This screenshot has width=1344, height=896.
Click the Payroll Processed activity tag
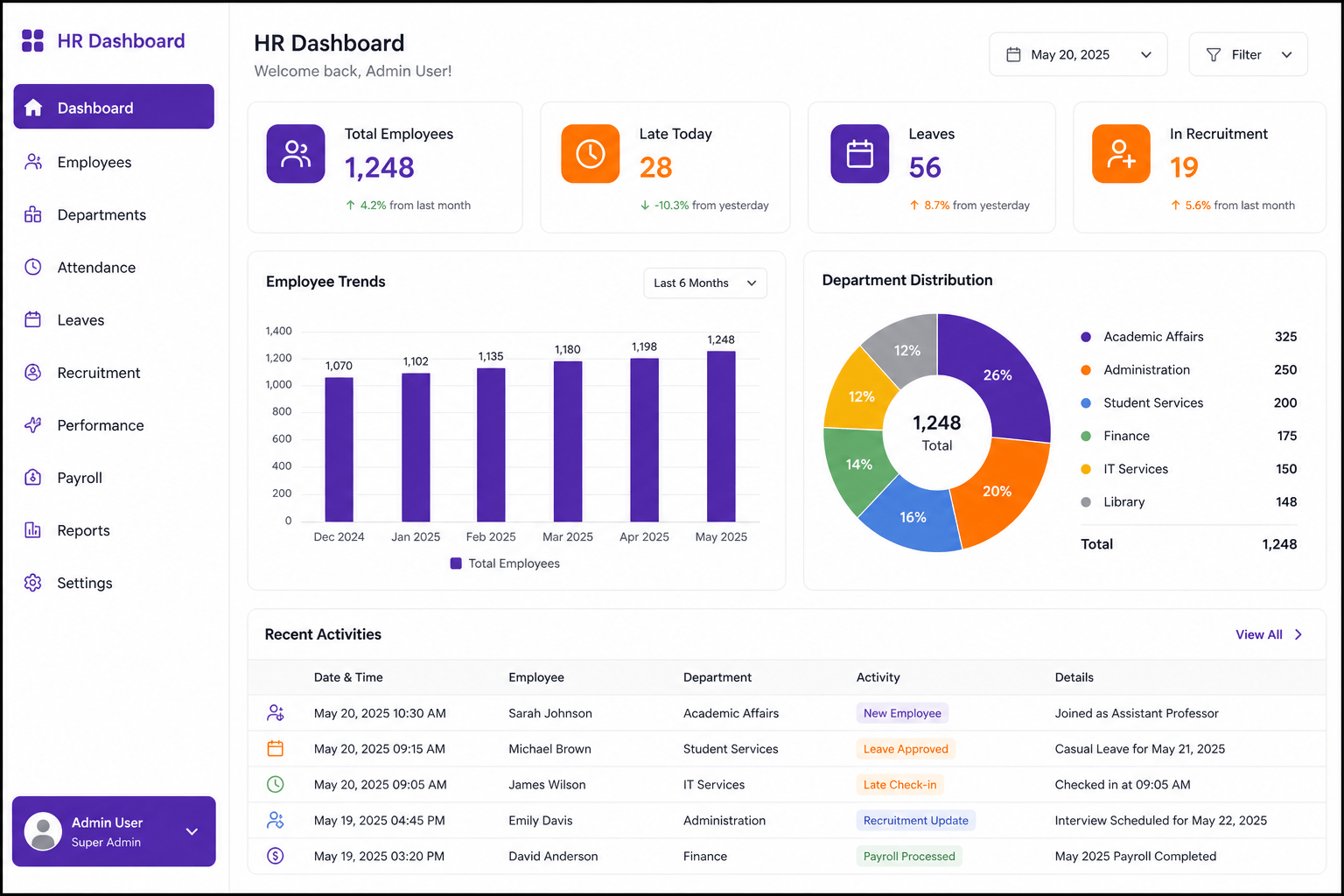click(909, 857)
